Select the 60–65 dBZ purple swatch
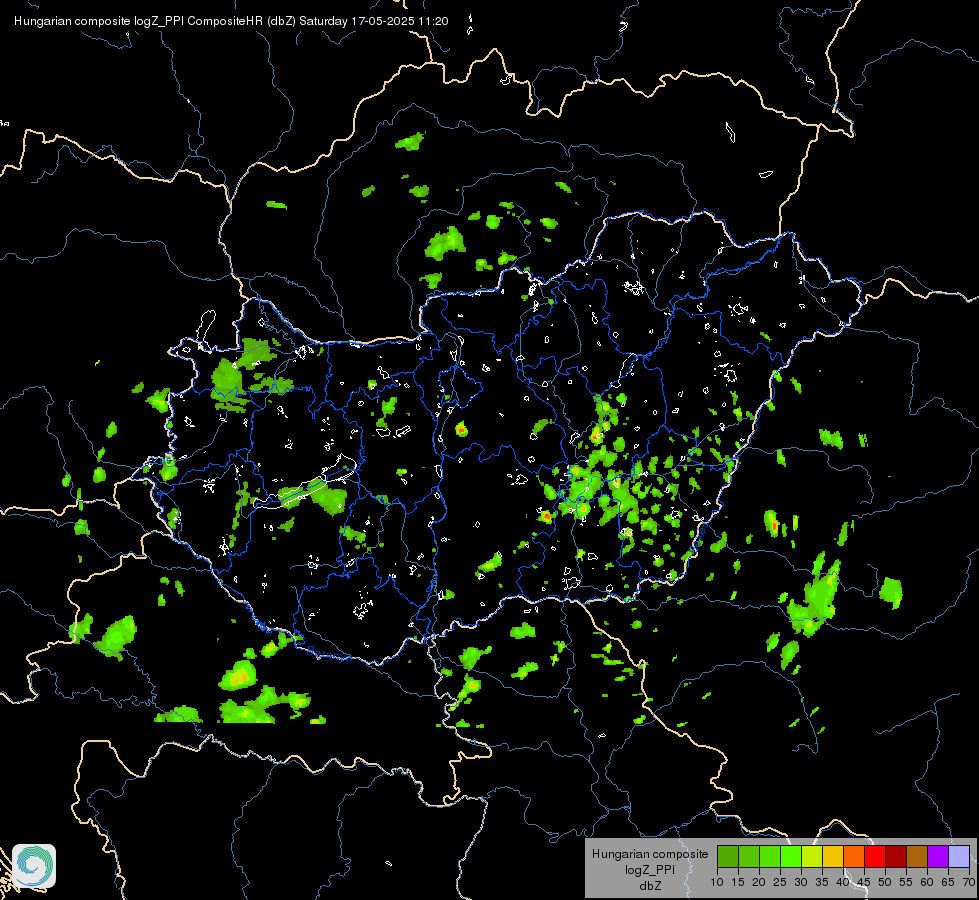The image size is (979, 900). (938, 856)
